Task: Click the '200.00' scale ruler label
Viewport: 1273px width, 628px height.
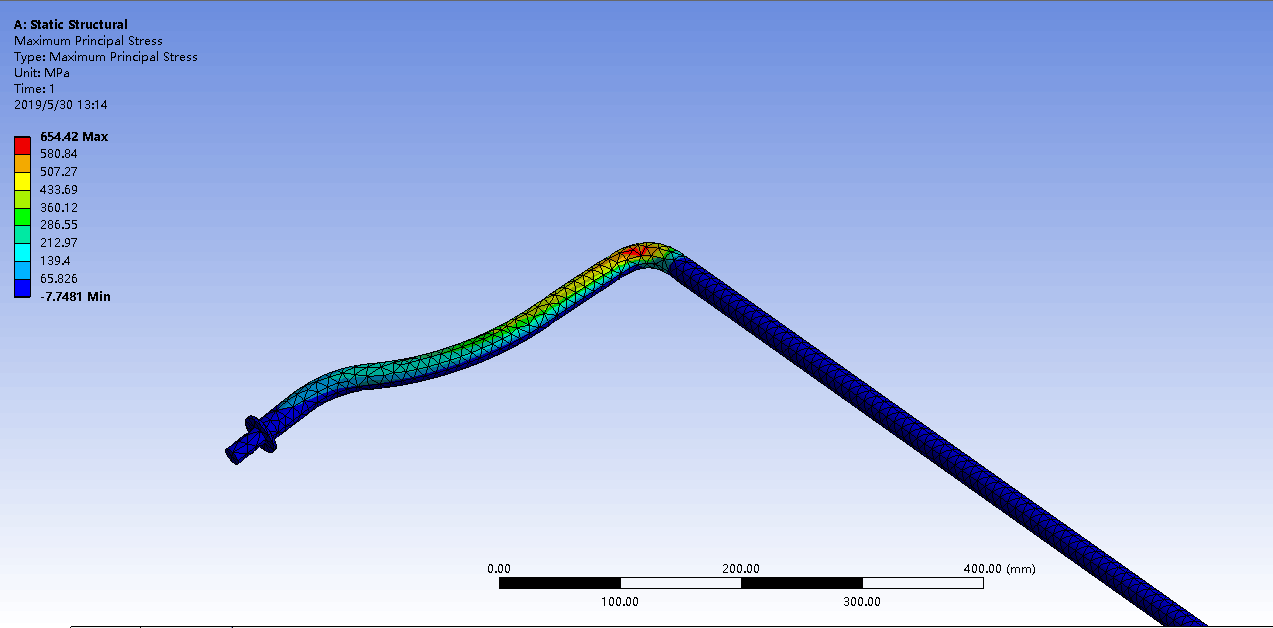Action: pyautogui.click(x=741, y=568)
